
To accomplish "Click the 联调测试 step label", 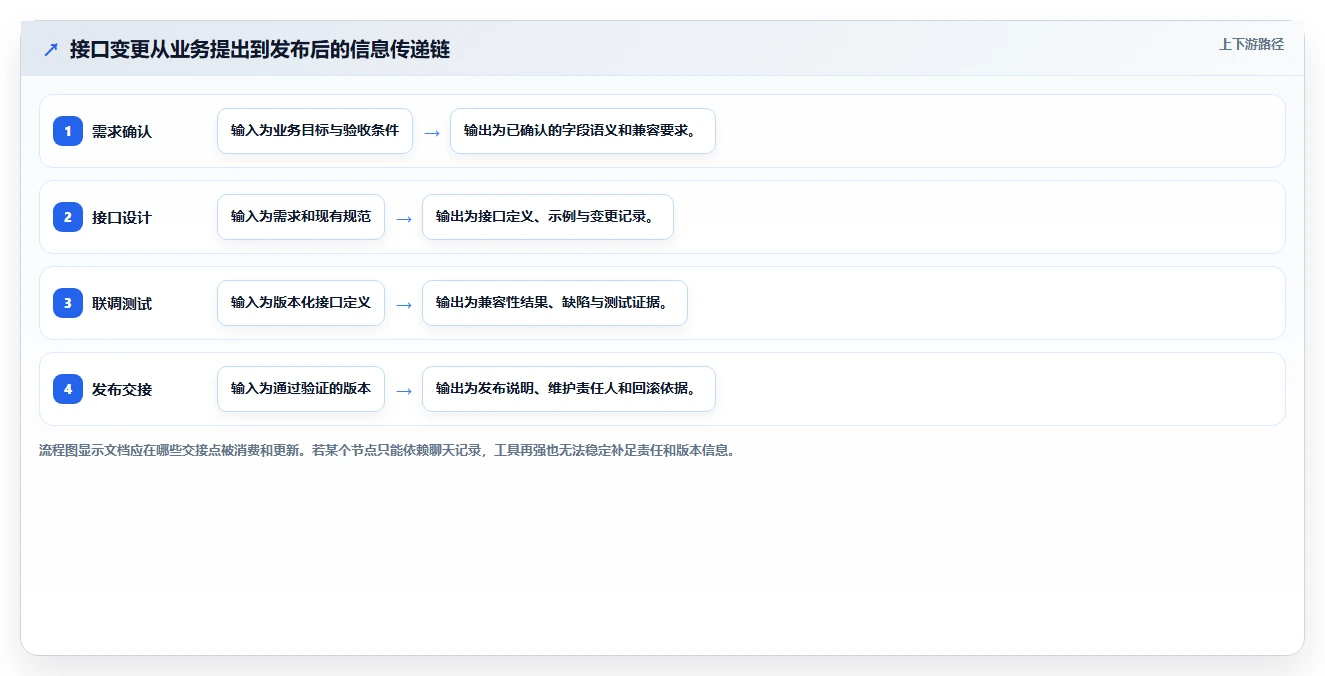I will point(122,303).
